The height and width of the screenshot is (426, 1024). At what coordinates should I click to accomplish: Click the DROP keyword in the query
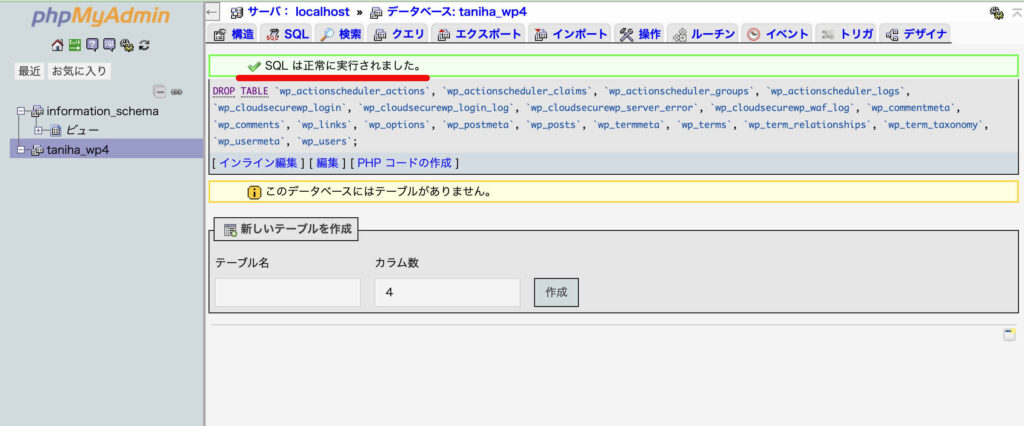point(225,91)
